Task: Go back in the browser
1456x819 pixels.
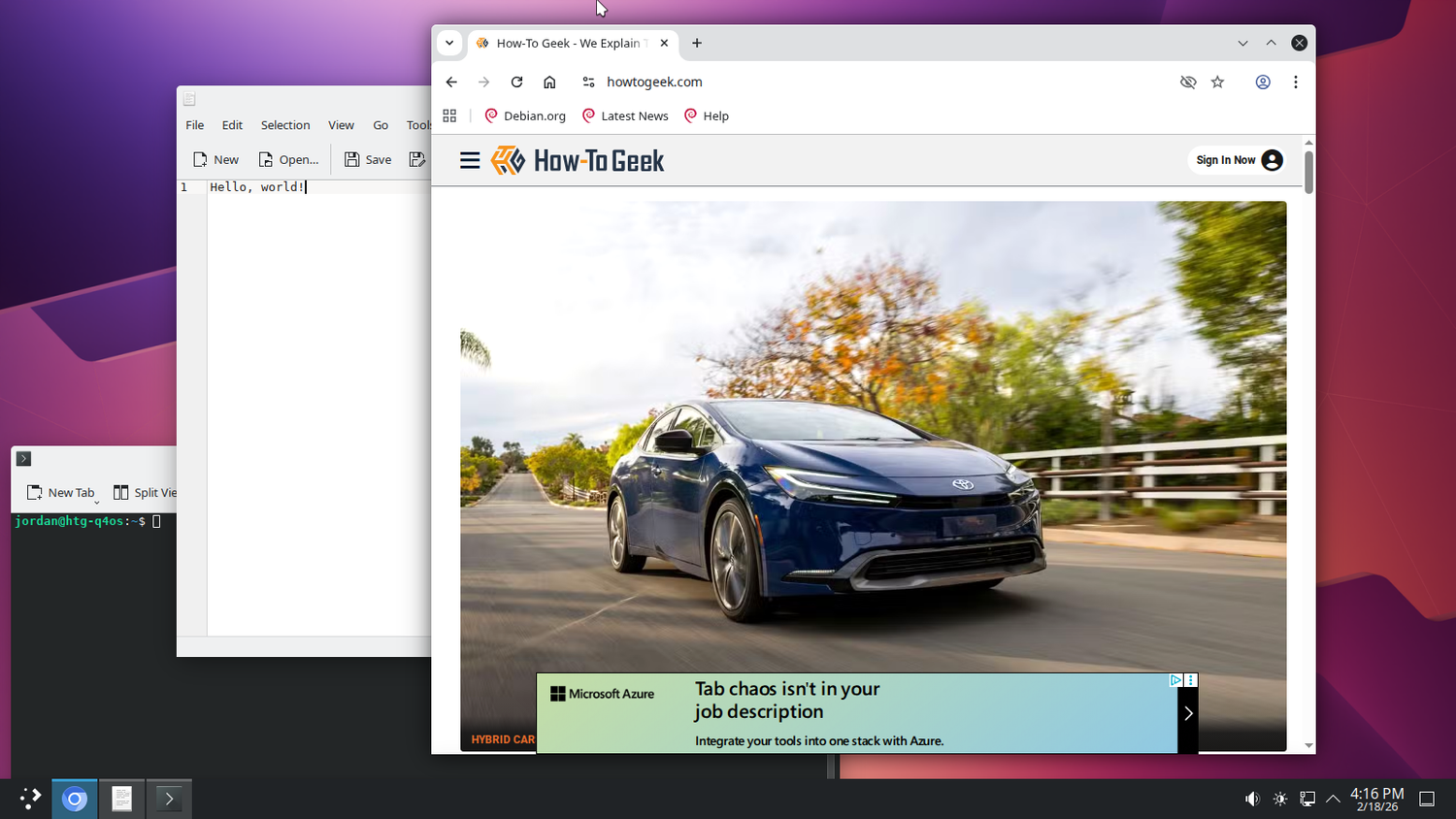Action: 451,82
